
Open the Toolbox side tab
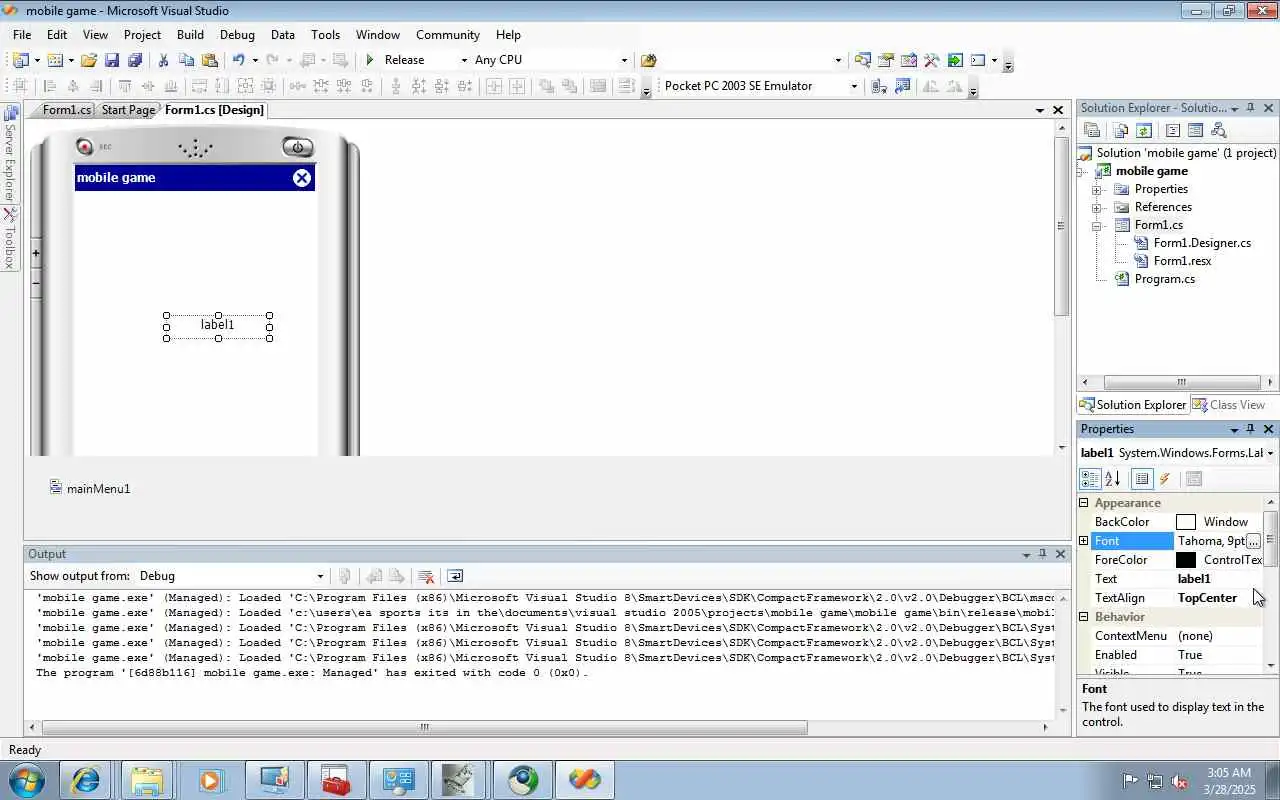10,239
